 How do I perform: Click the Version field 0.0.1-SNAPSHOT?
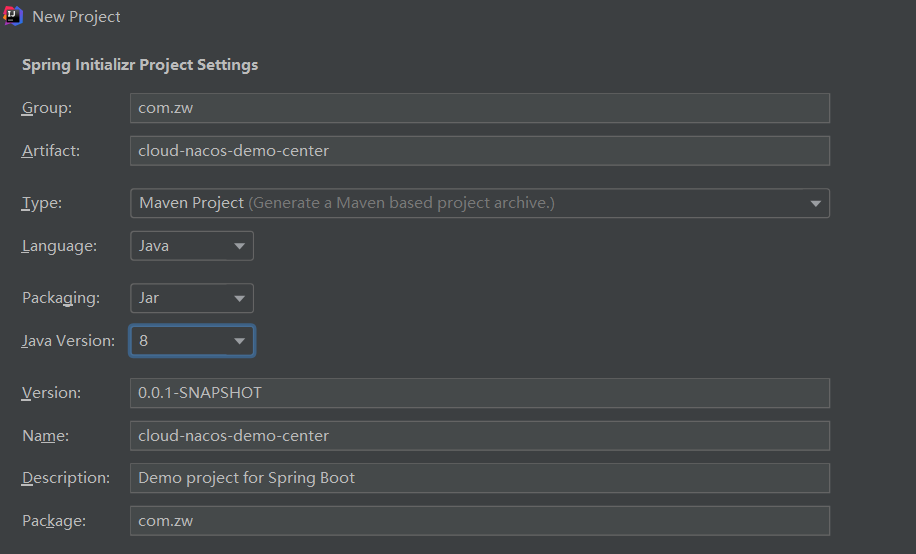[480, 393]
